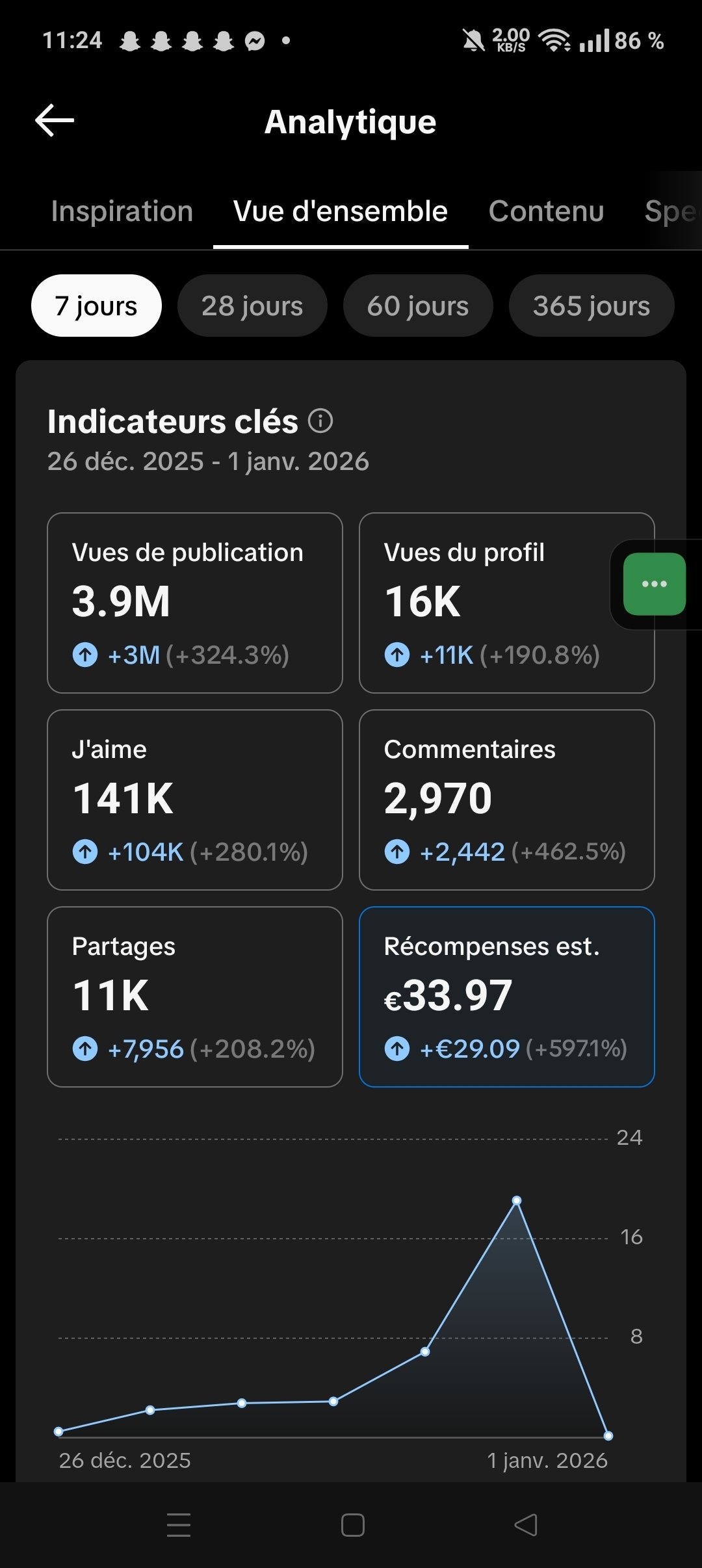702x1568 pixels.
Task: Open the Vue d'ensemble tab
Action: [x=341, y=211]
